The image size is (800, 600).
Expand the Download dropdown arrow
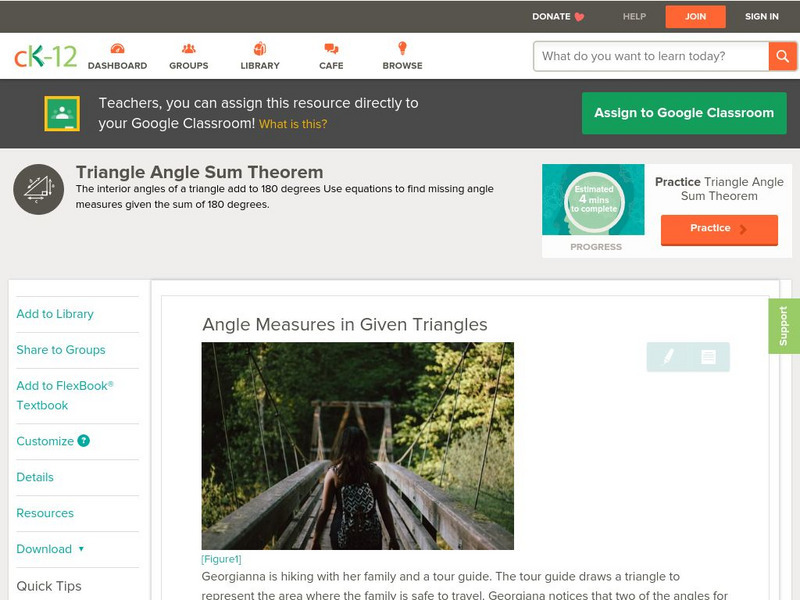coord(81,549)
